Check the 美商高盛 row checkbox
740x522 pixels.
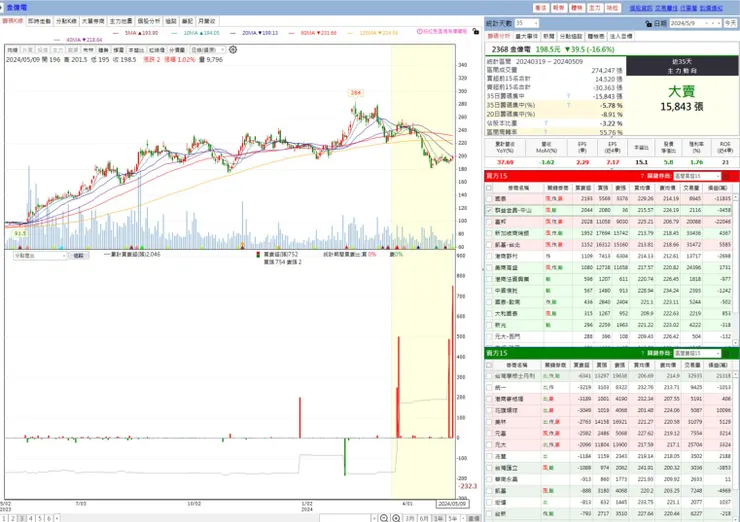pos(489,268)
